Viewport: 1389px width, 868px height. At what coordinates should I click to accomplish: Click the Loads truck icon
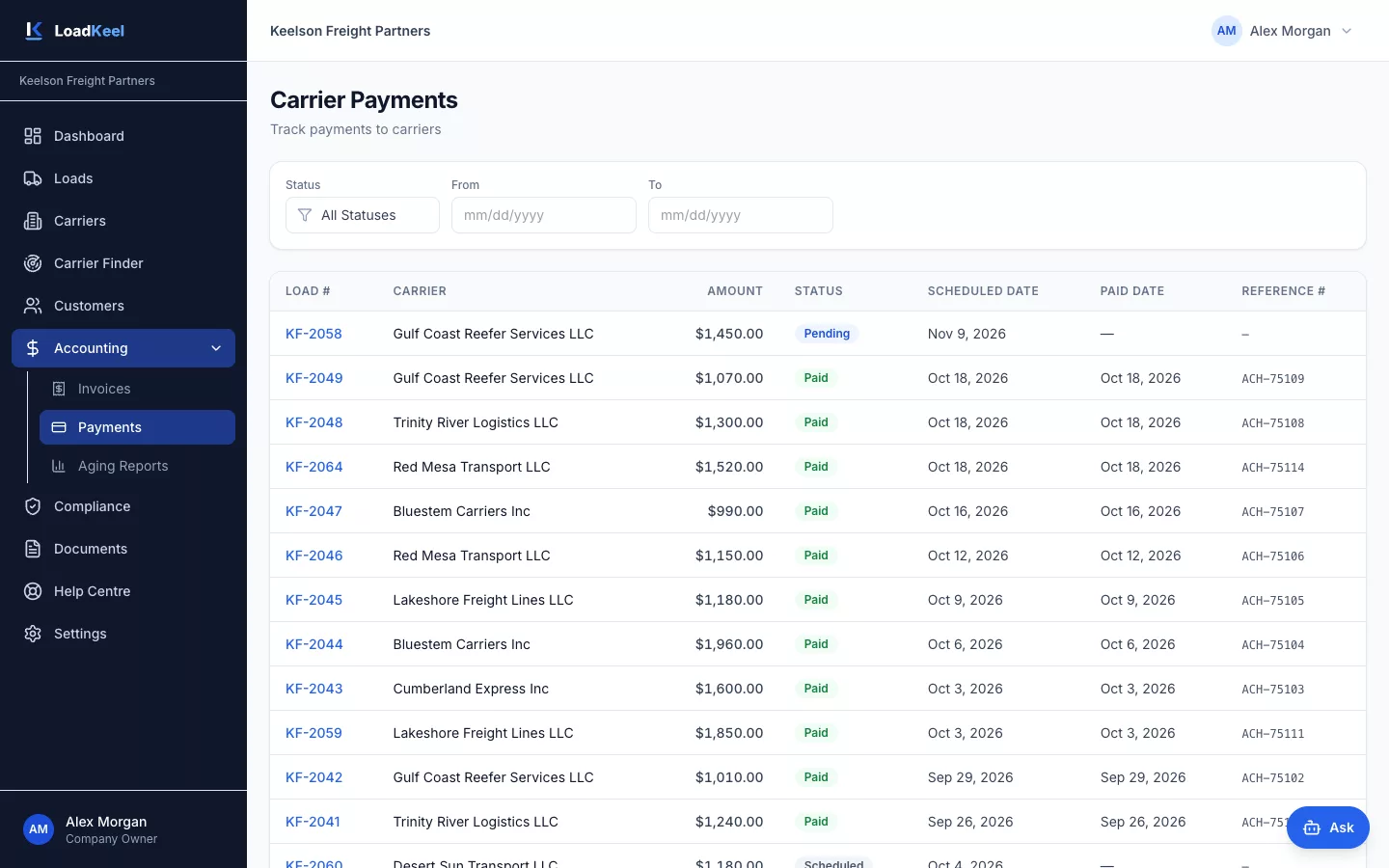point(33,178)
